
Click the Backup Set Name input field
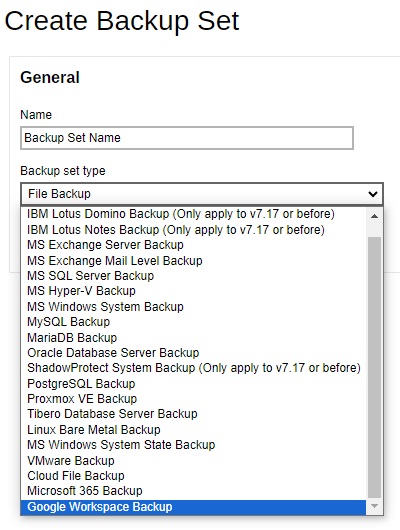pyautogui.click(x=187, y=138)
